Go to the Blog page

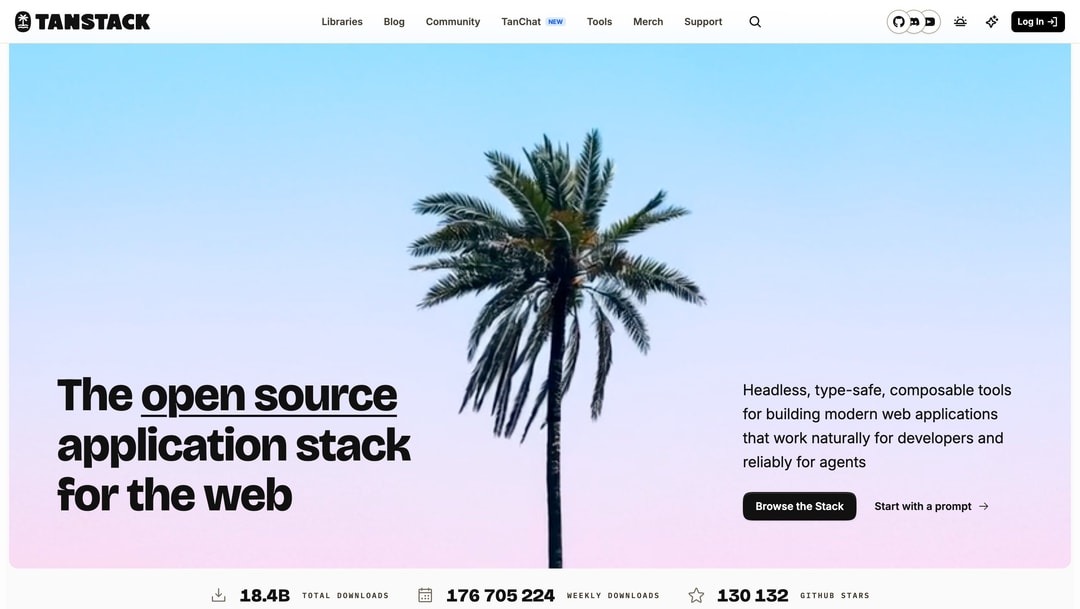click(x=394, y=22)
